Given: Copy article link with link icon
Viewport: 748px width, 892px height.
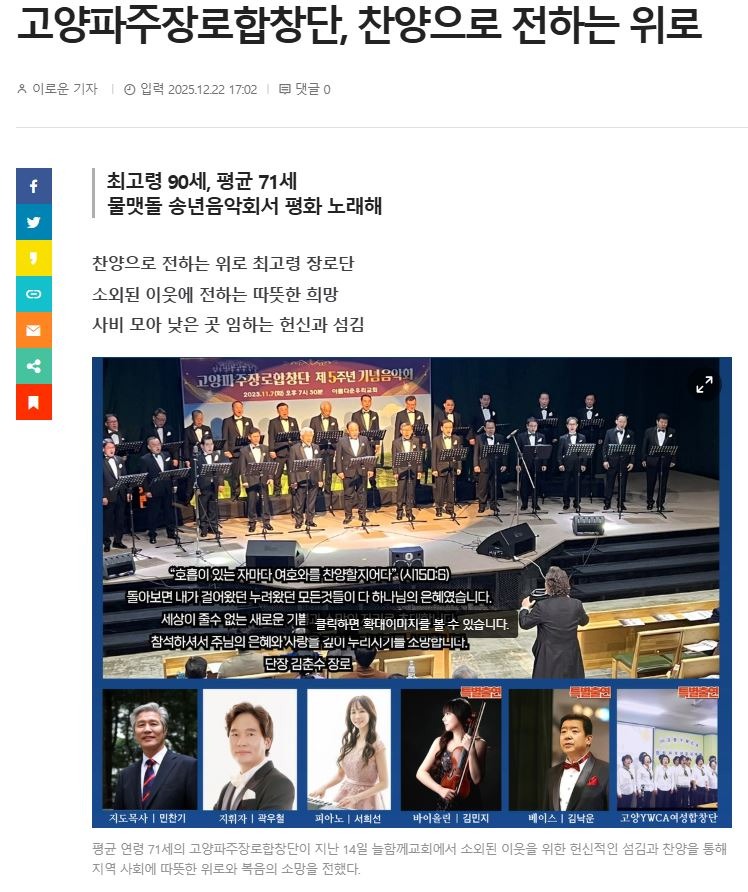Looking at the screenshot, I should [34, 294].
